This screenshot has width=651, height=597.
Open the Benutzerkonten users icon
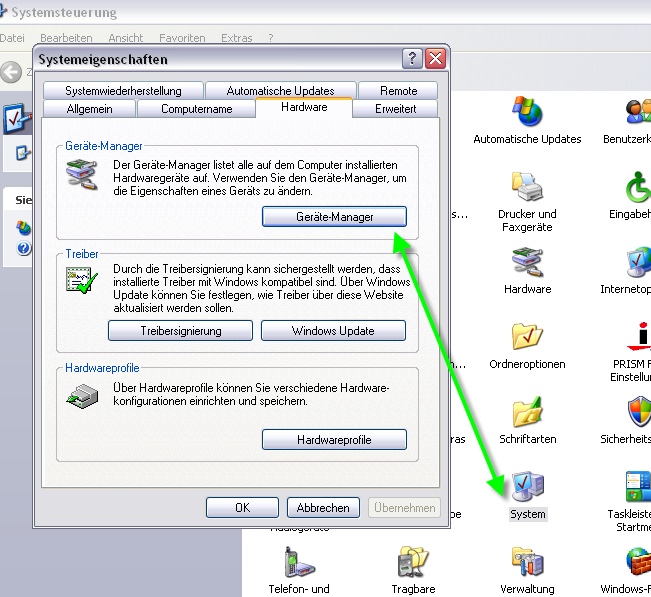click(x=639, y=111)
